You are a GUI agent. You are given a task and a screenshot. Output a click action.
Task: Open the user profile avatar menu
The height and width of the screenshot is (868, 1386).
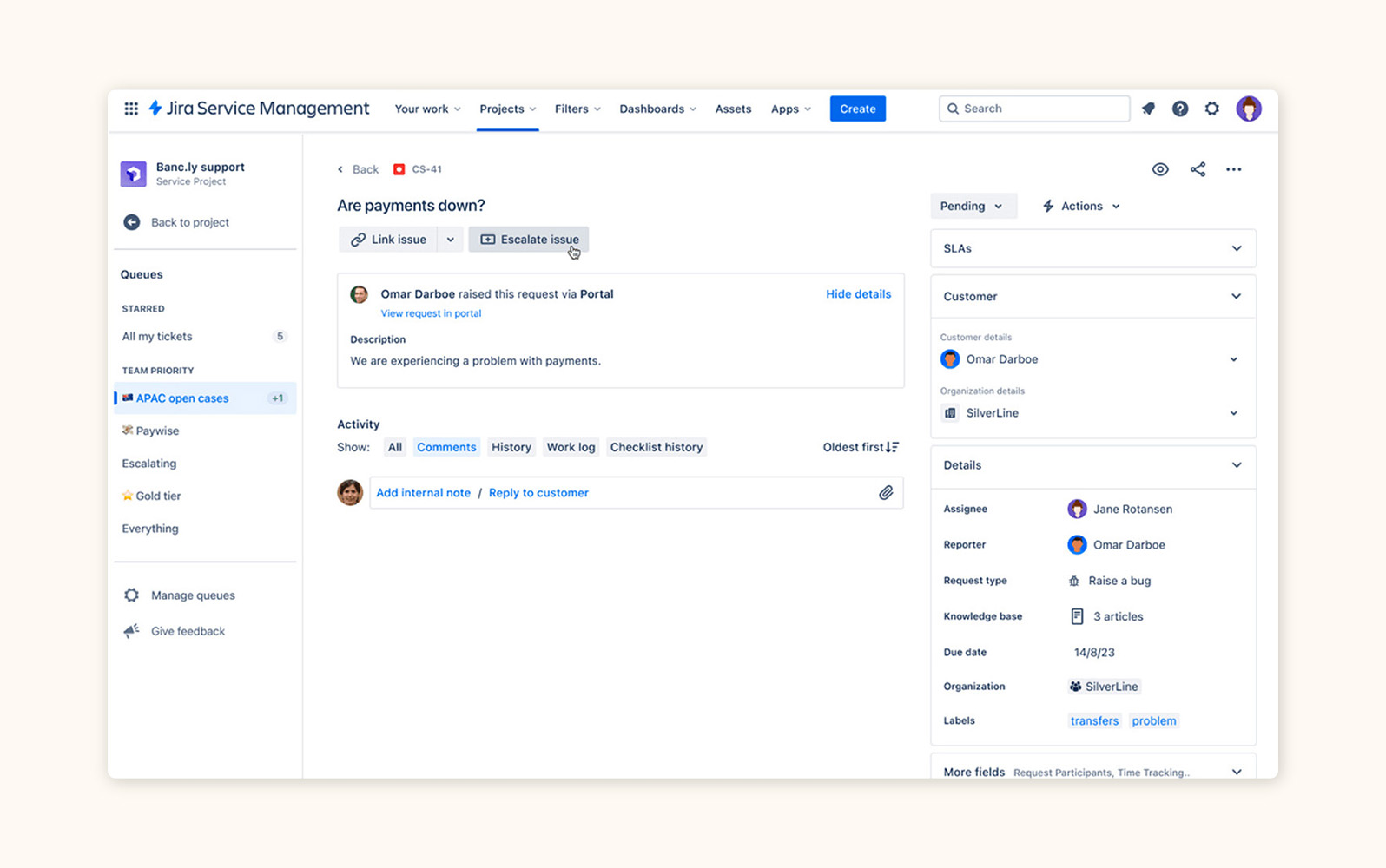tap(1249, 108)
